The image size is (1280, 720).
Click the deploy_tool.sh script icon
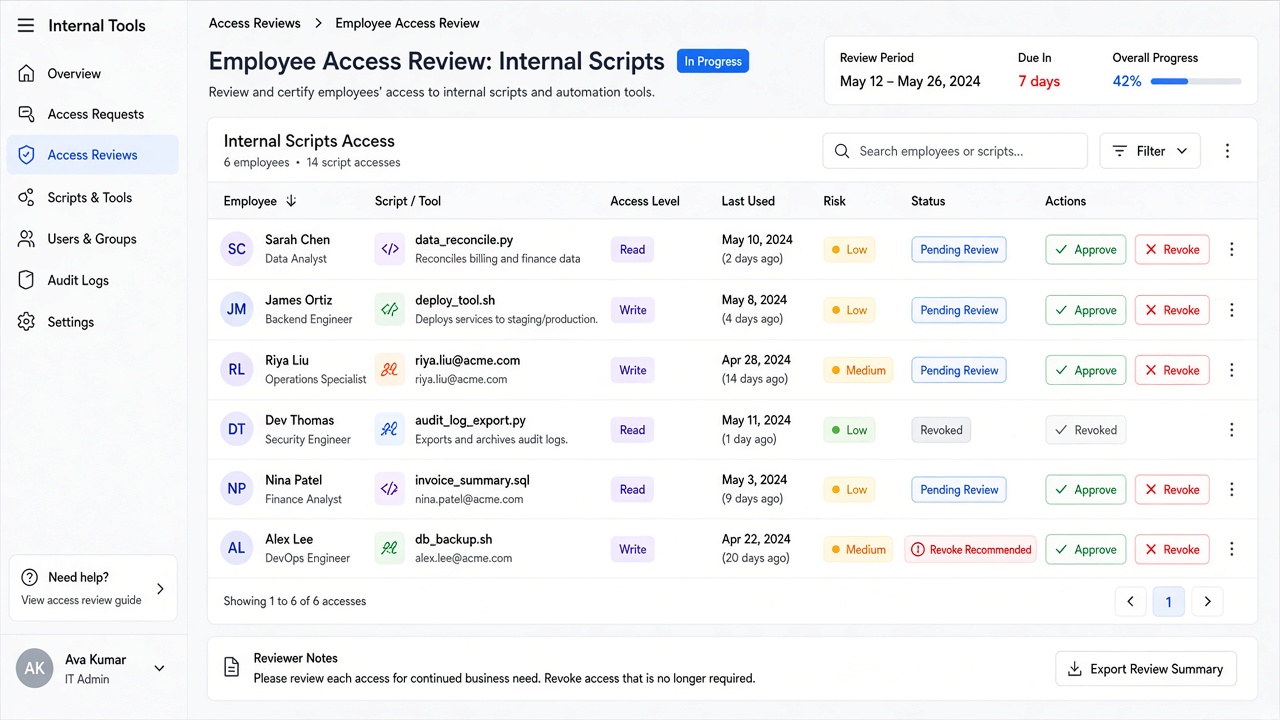390,309
